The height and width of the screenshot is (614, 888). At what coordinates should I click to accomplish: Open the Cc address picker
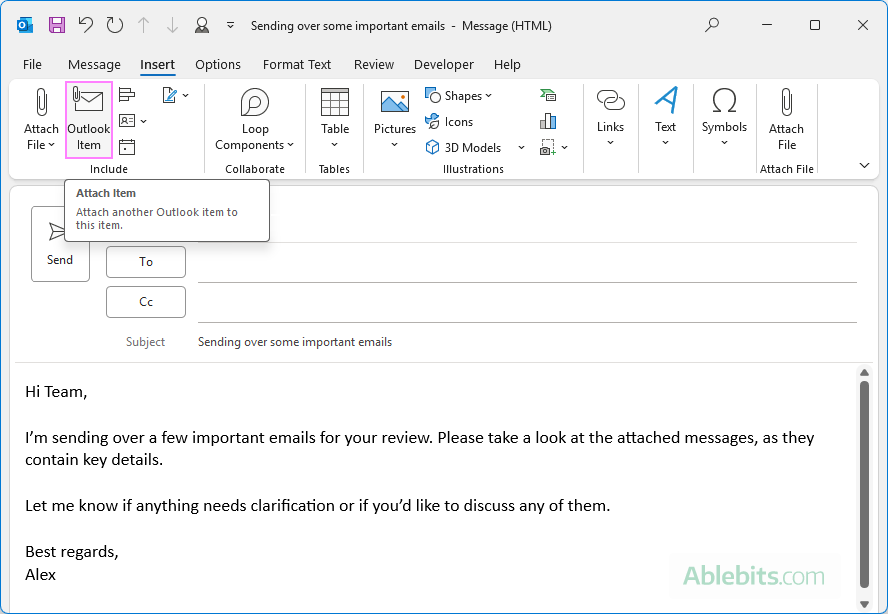(x=145, y=301)
